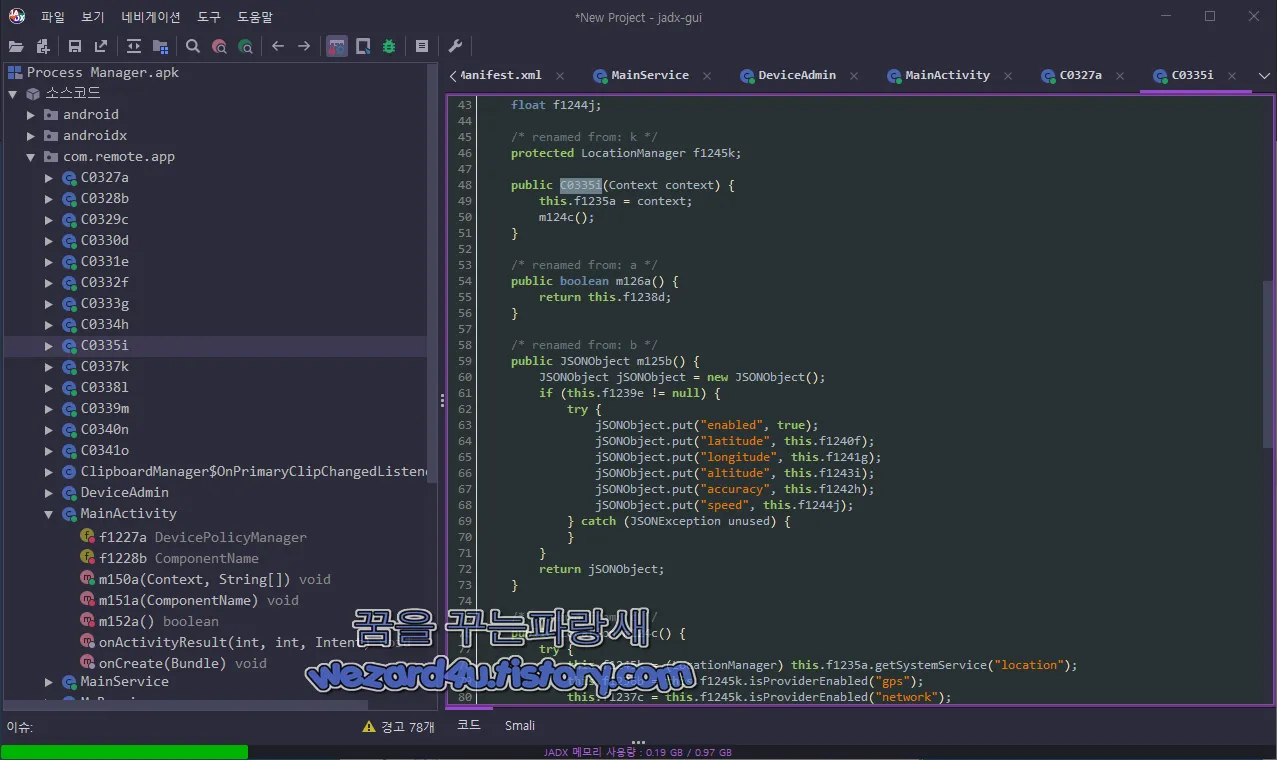Close the MainService tab

point(708,76)
